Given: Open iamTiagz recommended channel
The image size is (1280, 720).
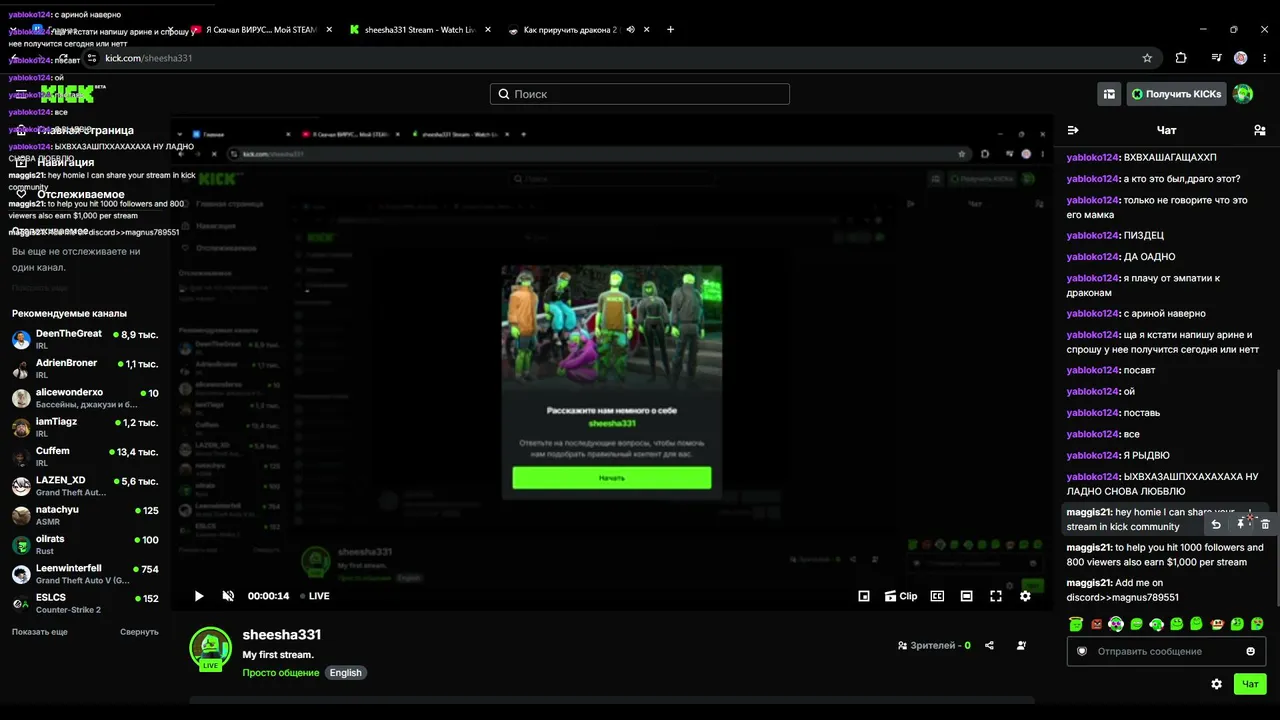Looking at the screenshot, I should coord(85,427).
